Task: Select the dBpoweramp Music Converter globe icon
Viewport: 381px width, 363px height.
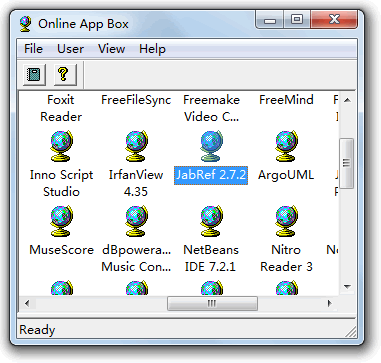Action: pos(136,221)
